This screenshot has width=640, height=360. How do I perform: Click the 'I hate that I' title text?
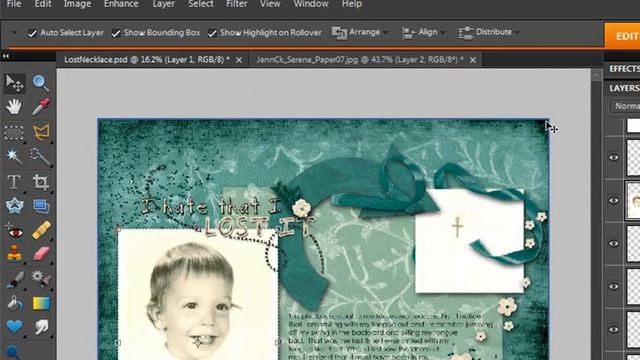[x=211, y=207]
